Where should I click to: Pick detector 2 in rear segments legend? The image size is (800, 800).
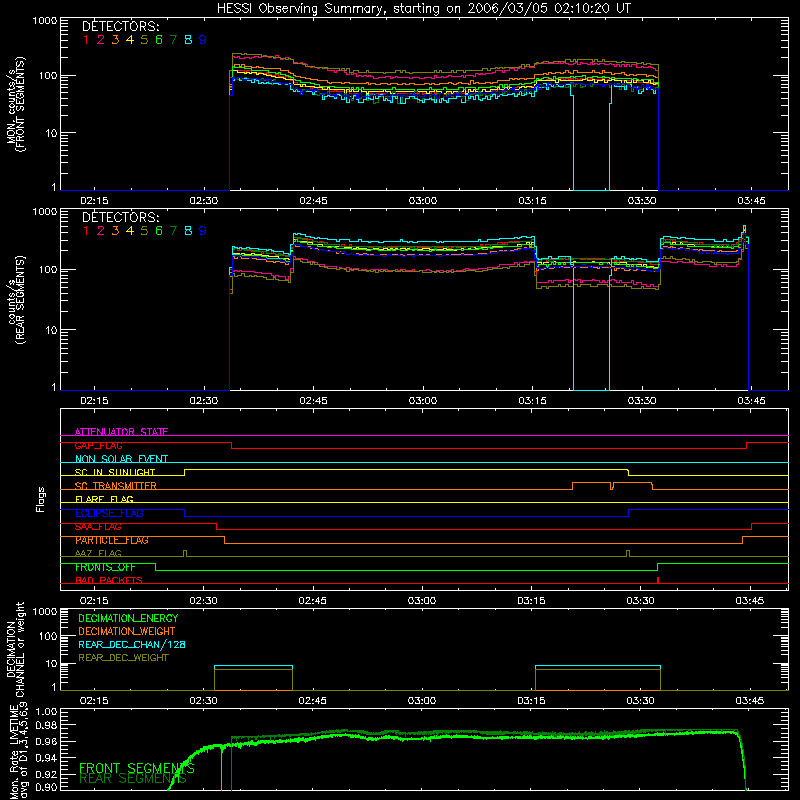point(101,231)
